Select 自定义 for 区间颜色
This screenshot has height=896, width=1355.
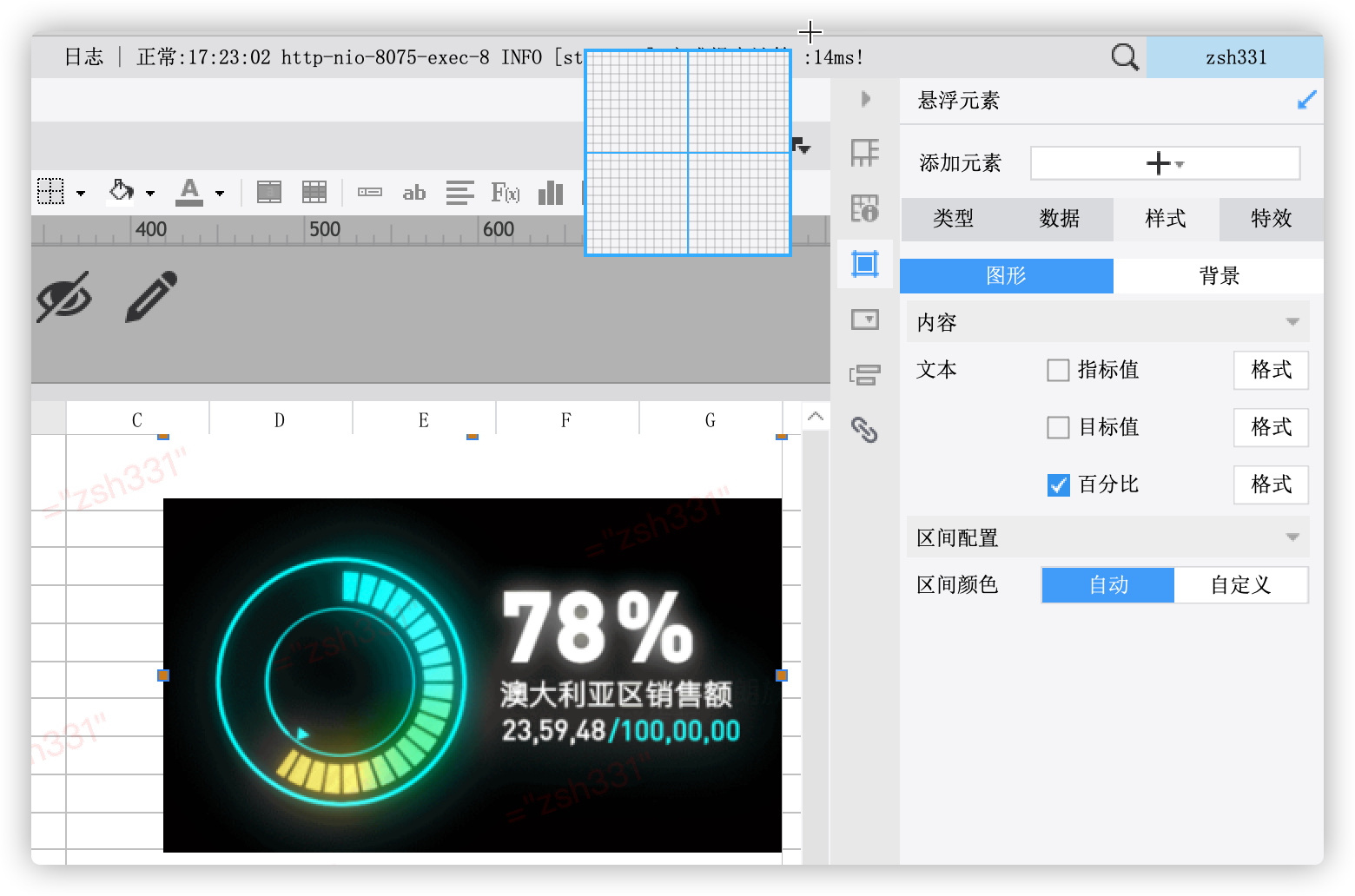click(x=1240, y=585)
